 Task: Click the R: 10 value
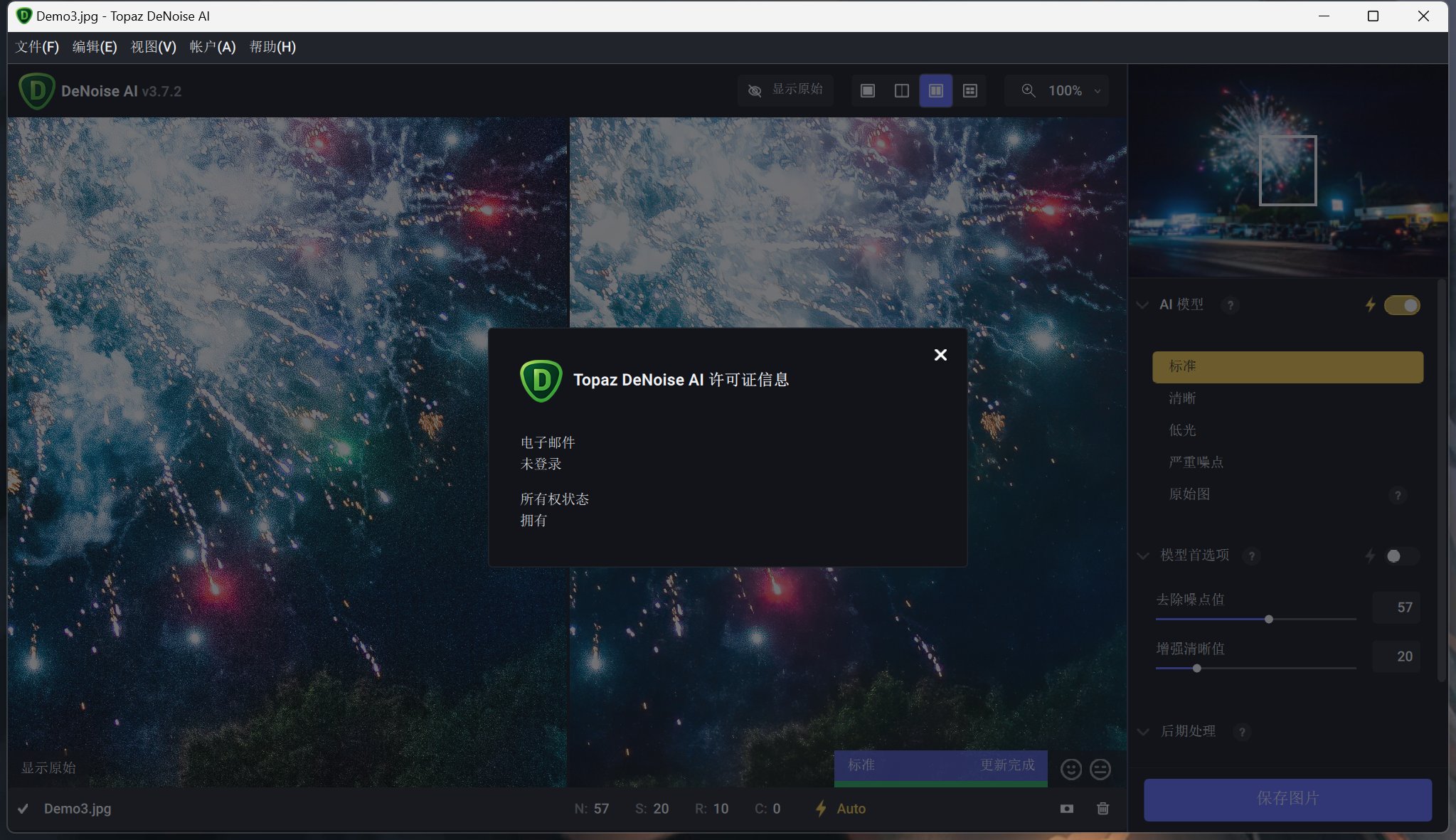tap(712, 809)
